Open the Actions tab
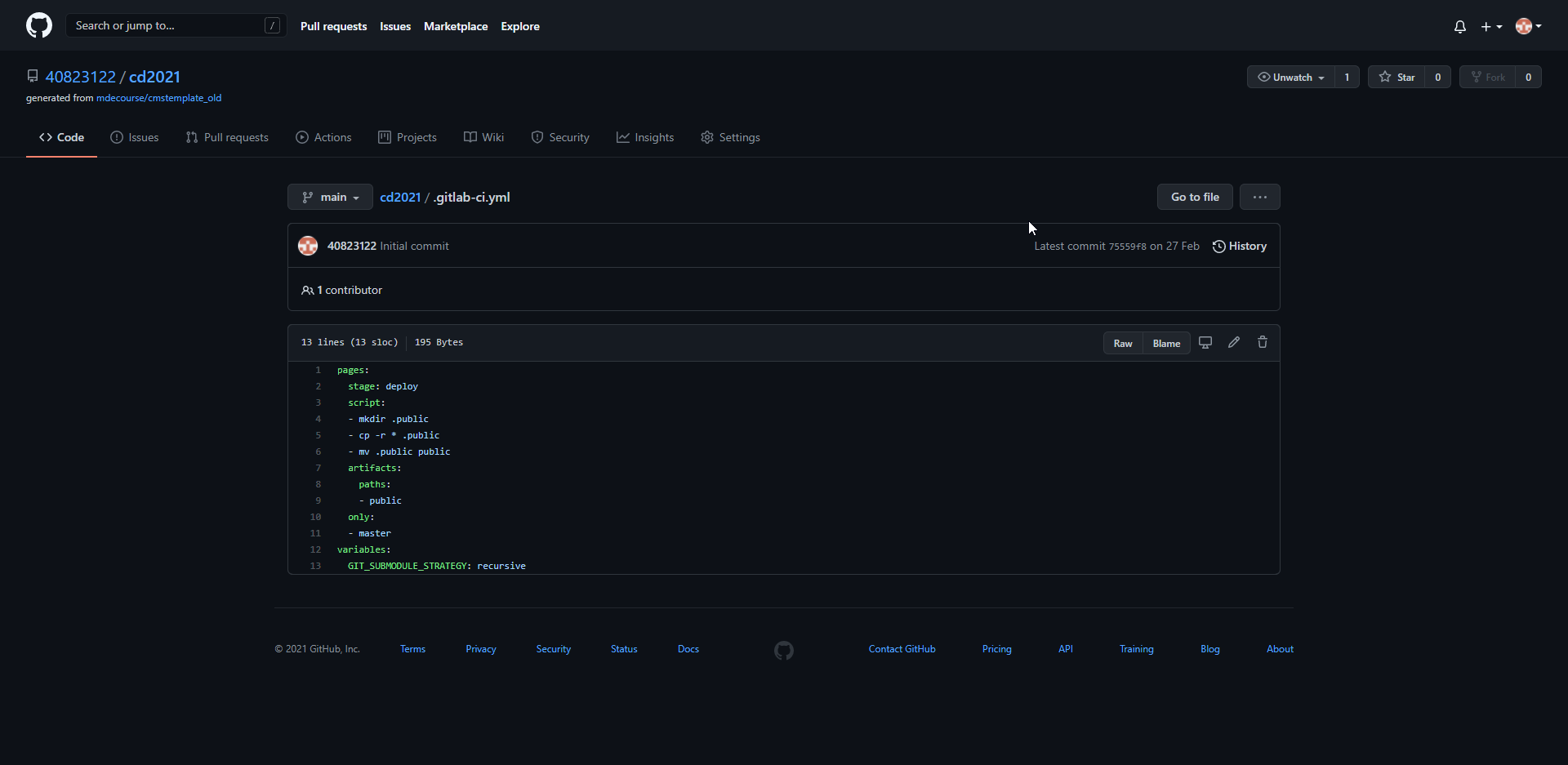 323,137
